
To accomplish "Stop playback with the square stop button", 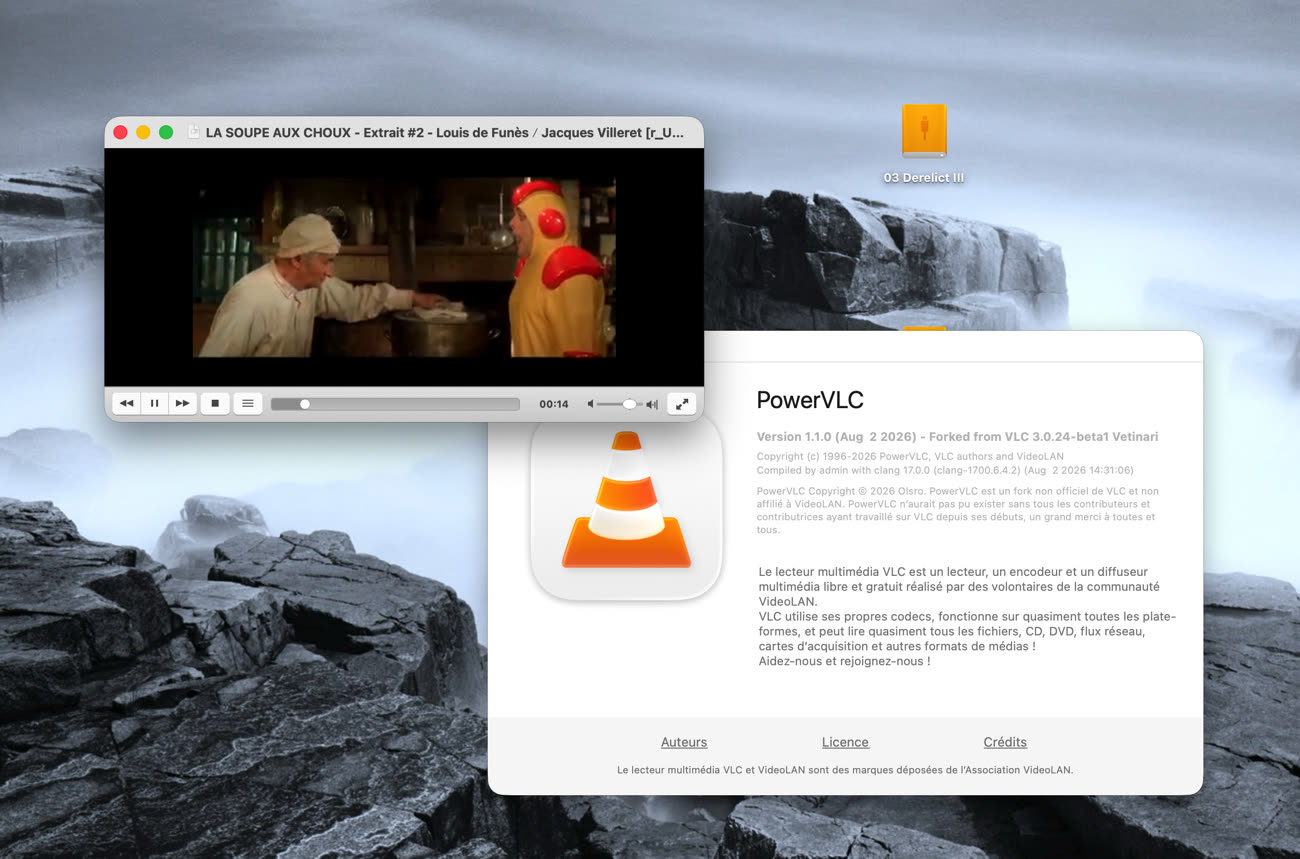I will (215, 404).
